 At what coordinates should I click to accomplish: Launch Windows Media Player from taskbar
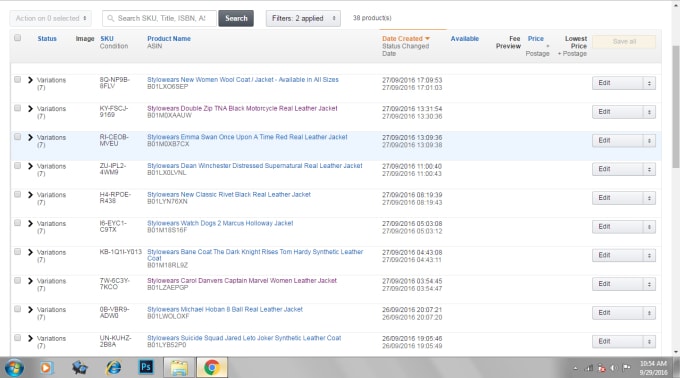[x=46, y=368]
